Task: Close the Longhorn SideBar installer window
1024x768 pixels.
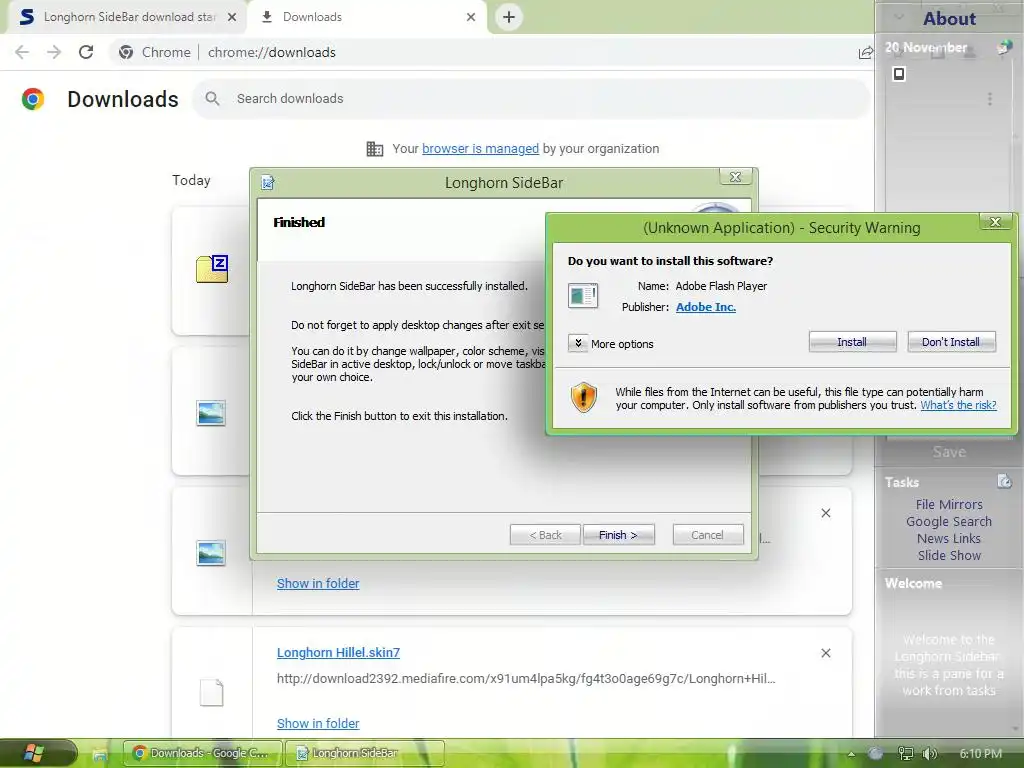Action: click(735, 177)
